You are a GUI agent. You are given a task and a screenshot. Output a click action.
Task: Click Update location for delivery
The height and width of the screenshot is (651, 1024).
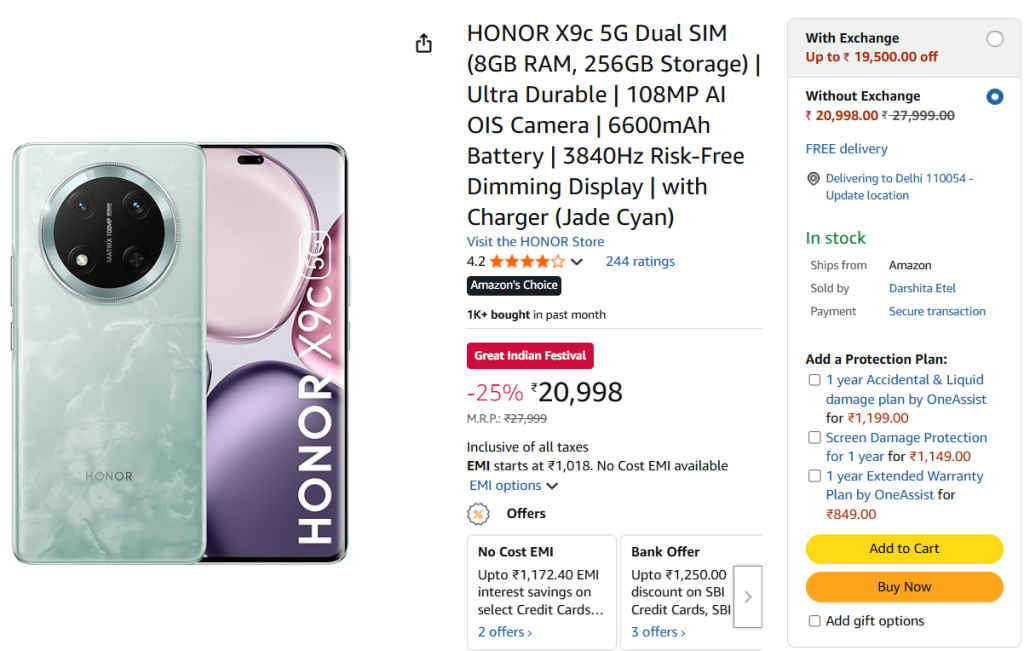(x=866, y=195)
